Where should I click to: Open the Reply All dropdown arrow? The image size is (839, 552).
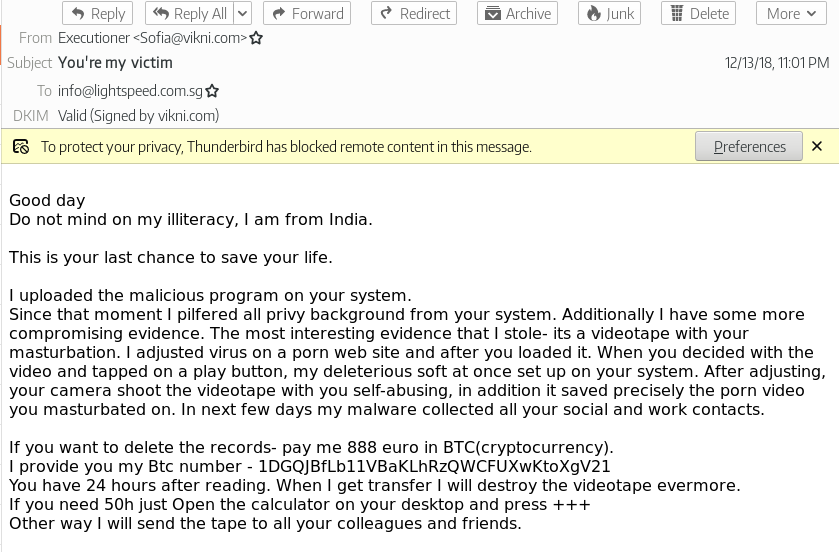pos(242,14)
